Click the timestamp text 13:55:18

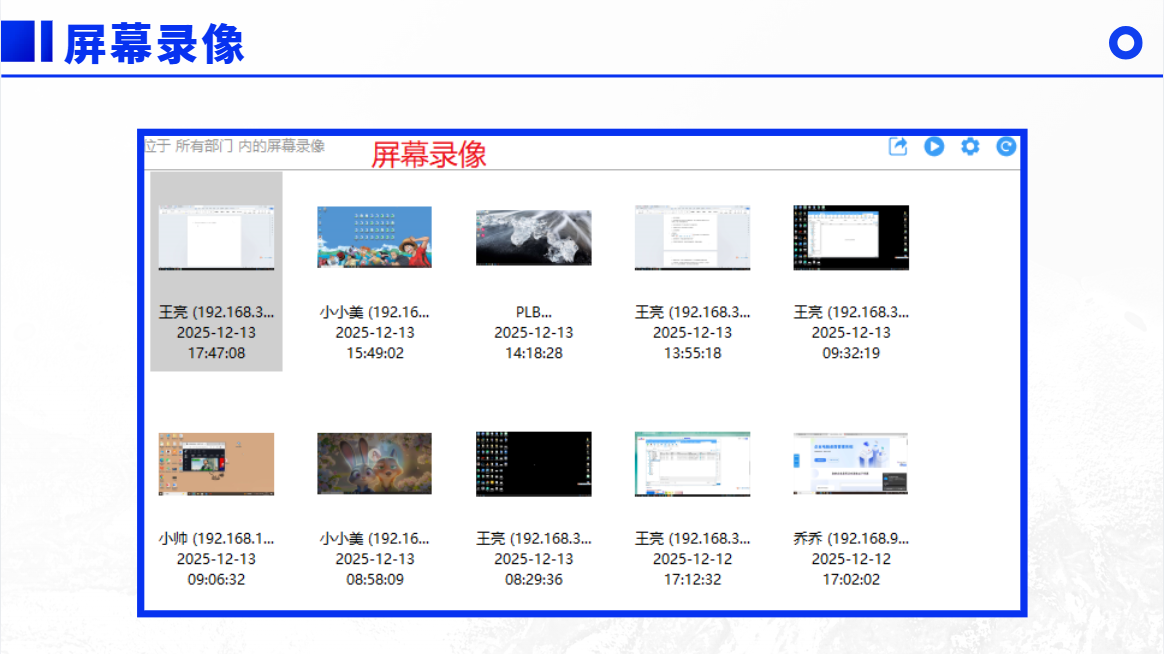pos(693,353)
